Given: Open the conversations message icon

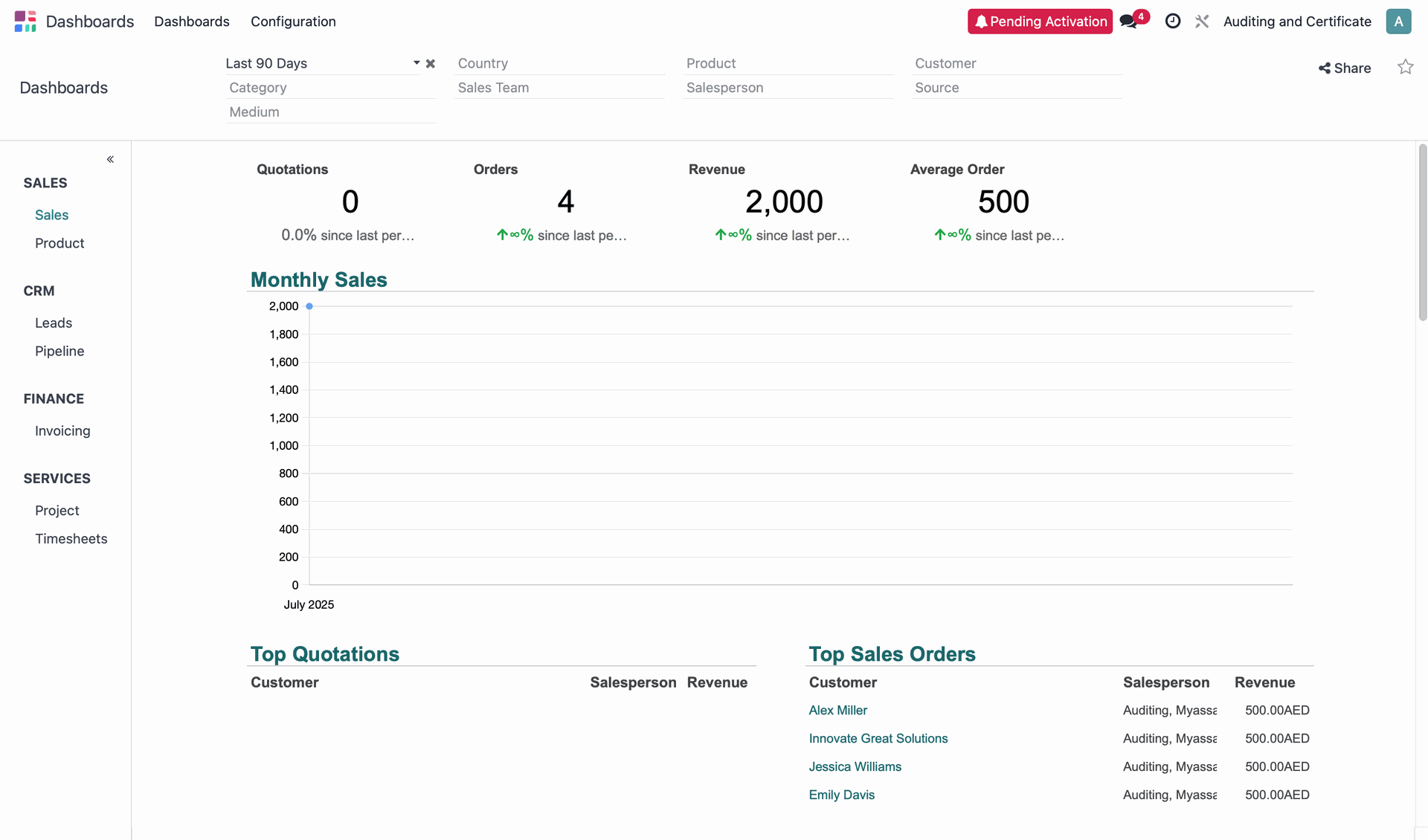Looking at the screenshot, I should pyautogui.click(x=1128, y=22).
